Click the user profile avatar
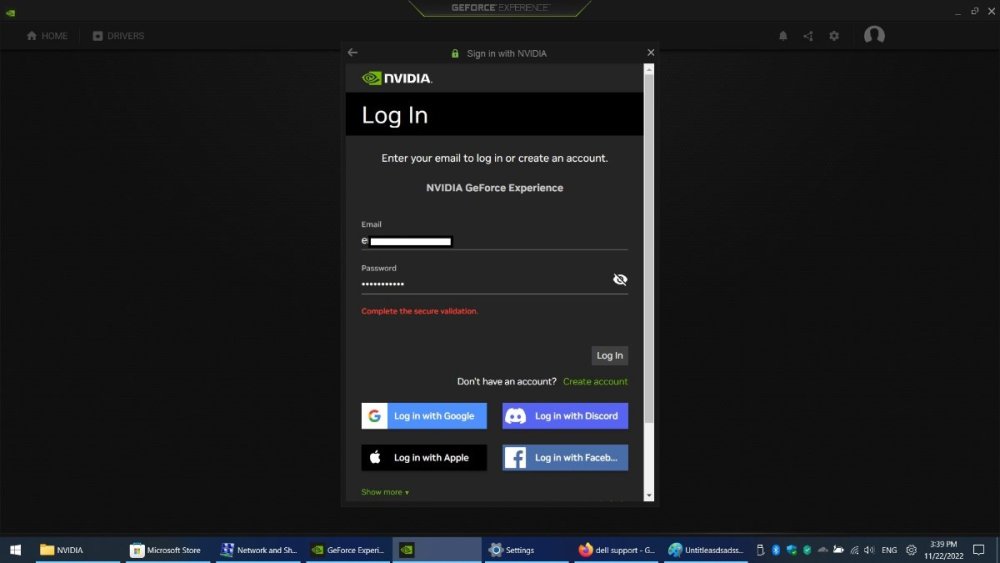Viewport: 1000px width, 563px height. pos(874,35)
